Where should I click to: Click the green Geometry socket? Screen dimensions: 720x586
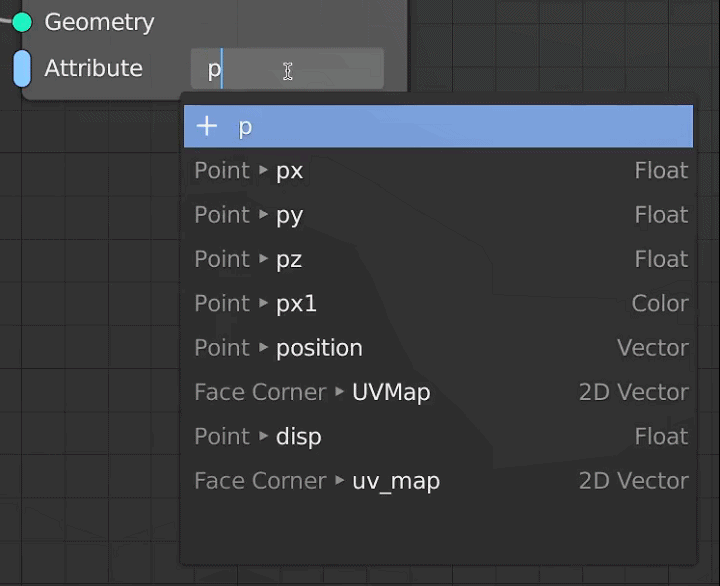(22, 22)
